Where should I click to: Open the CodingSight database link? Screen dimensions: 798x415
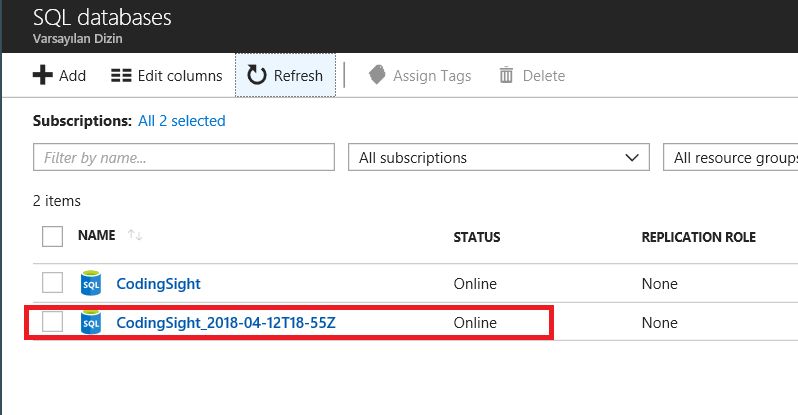point(158,284)
